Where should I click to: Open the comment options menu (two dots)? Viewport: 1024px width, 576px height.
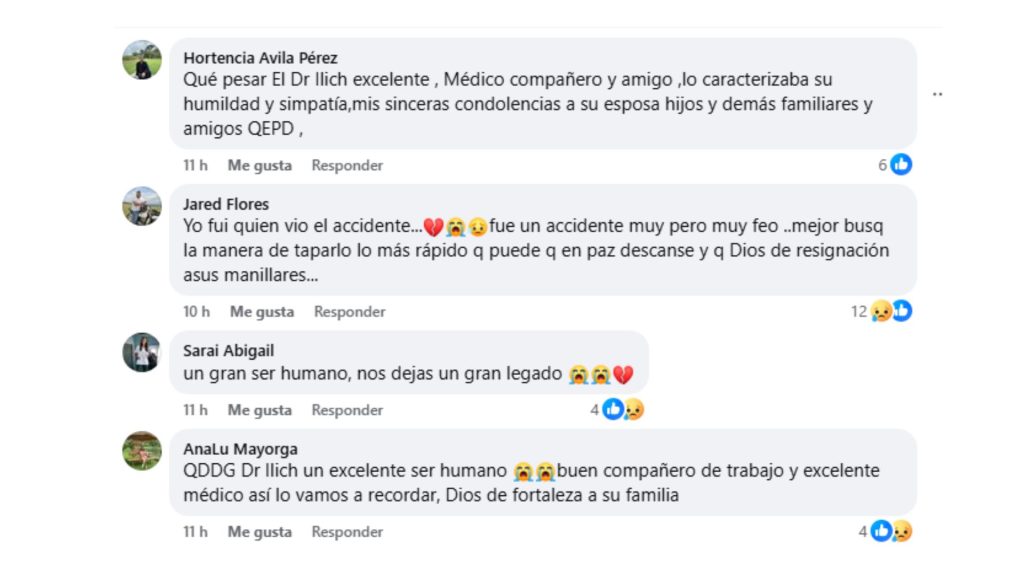click(x=938, y=93)
